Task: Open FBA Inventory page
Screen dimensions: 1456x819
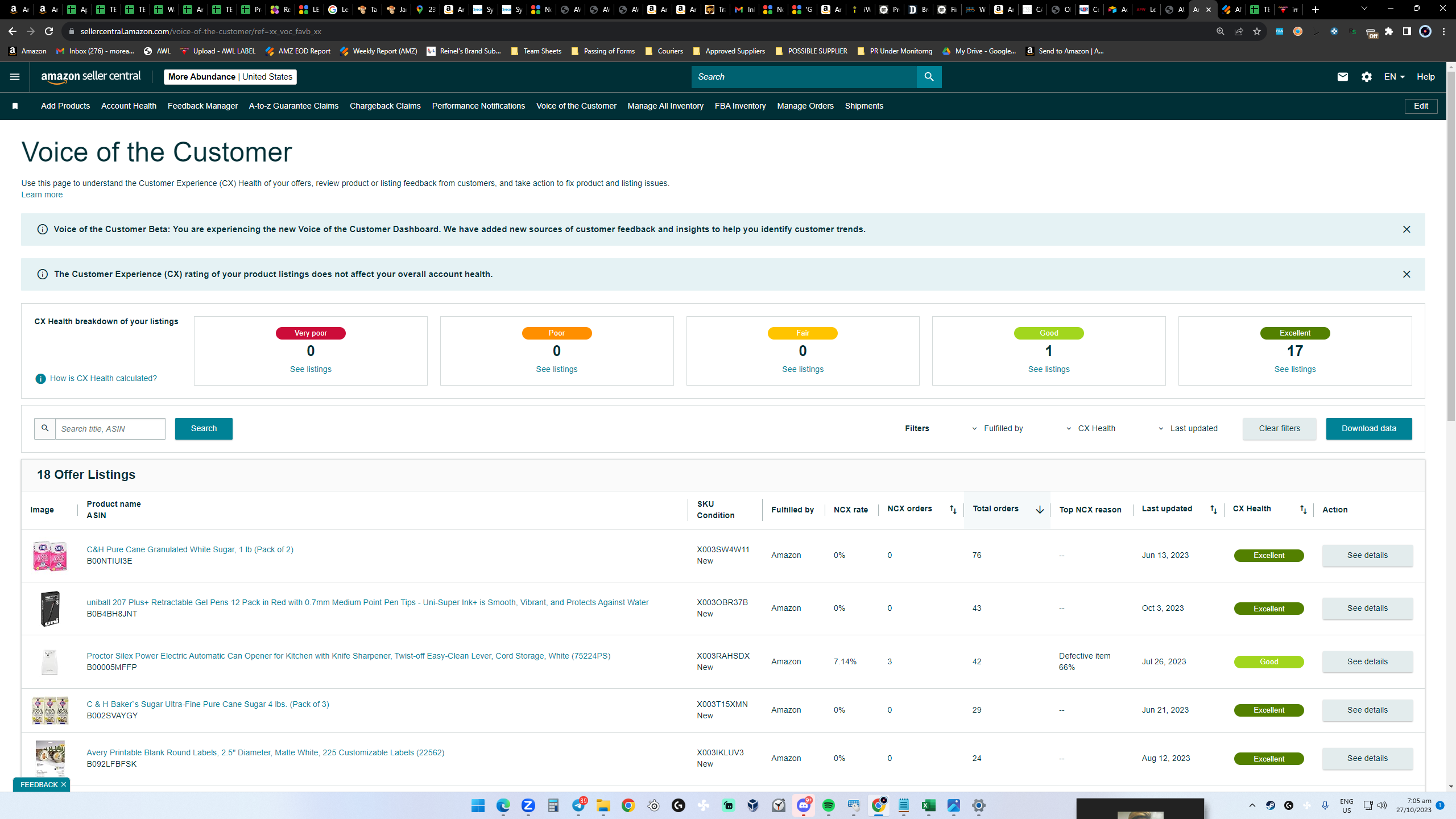Action: click(740, 106)
